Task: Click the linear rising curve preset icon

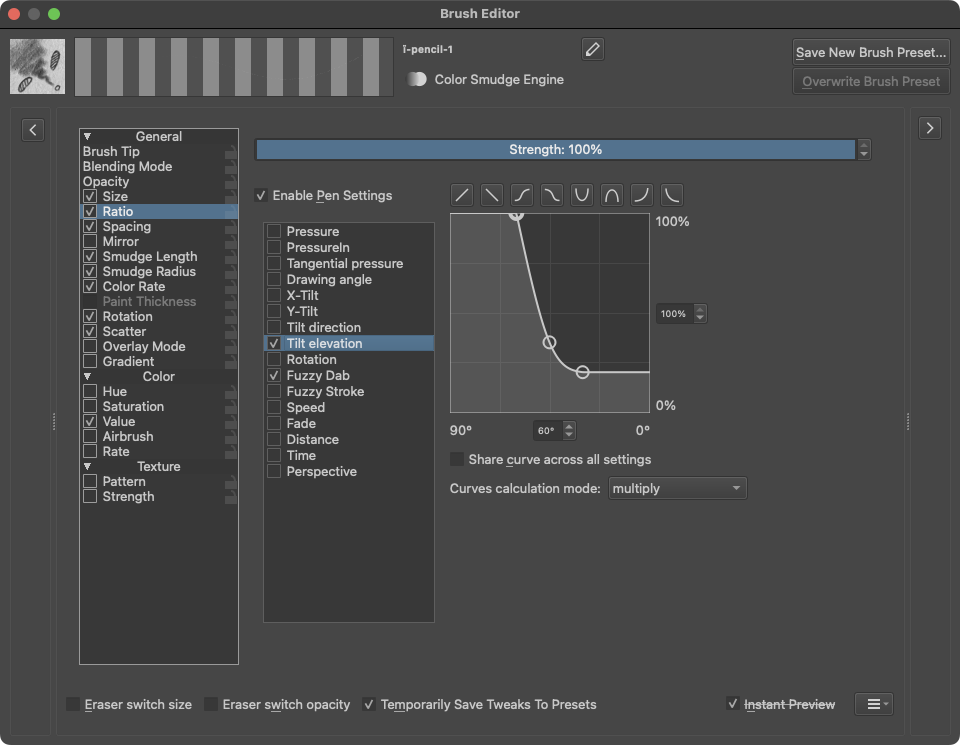Action: 462,195
